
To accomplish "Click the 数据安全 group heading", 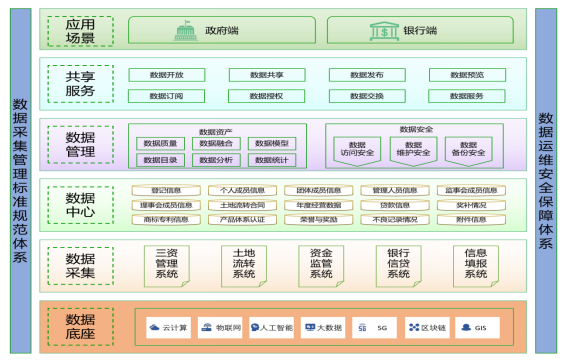I will click(x=416, y=129).
